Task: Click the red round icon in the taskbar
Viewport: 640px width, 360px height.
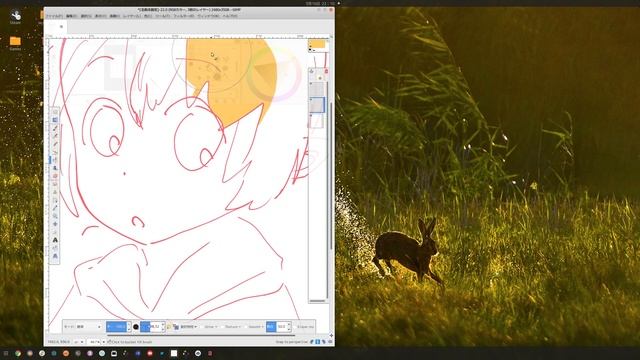Action: 150,353
